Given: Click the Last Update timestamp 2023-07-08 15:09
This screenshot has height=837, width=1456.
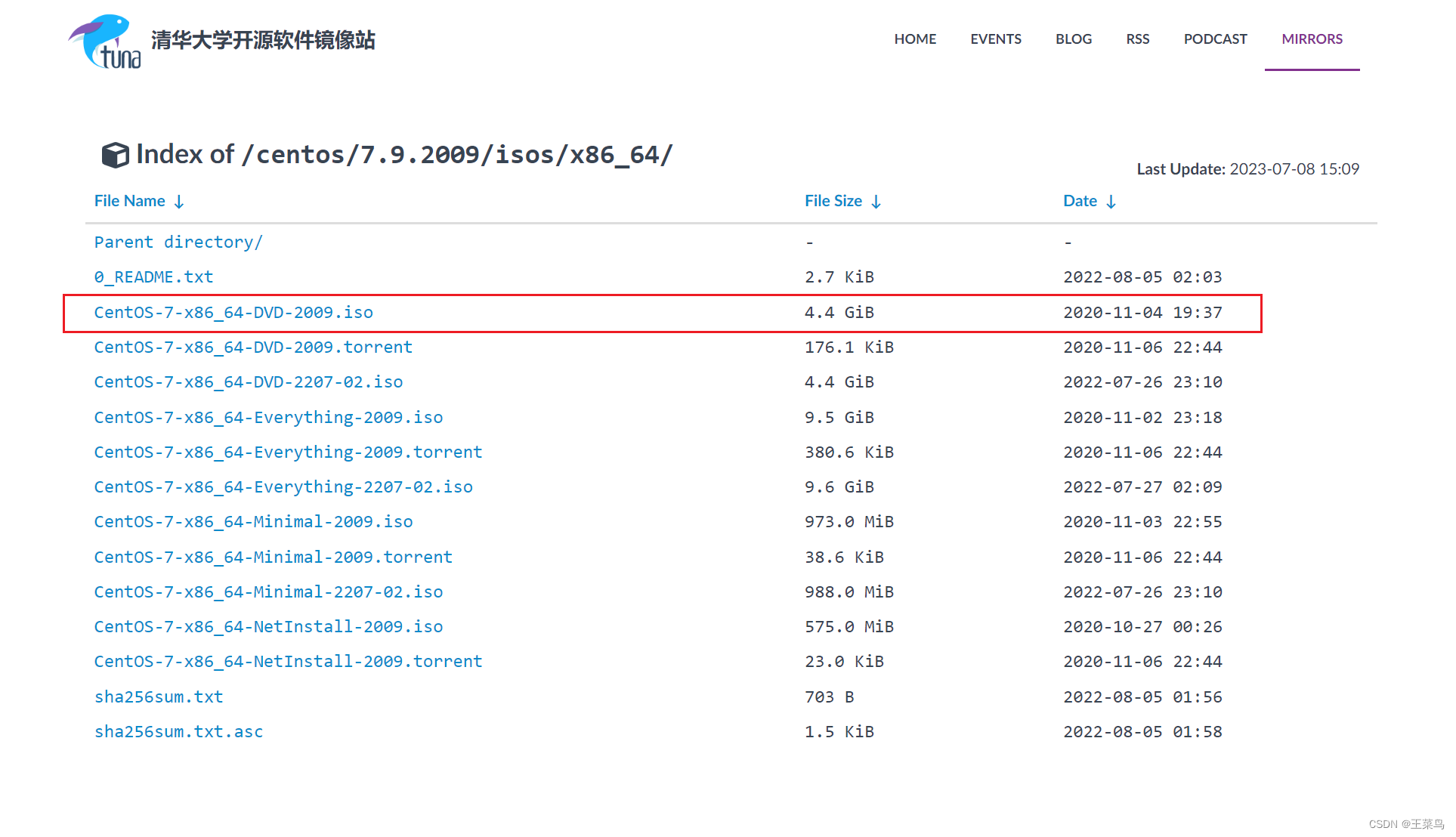Looking at the screenshot, I should coord(1294,169).
